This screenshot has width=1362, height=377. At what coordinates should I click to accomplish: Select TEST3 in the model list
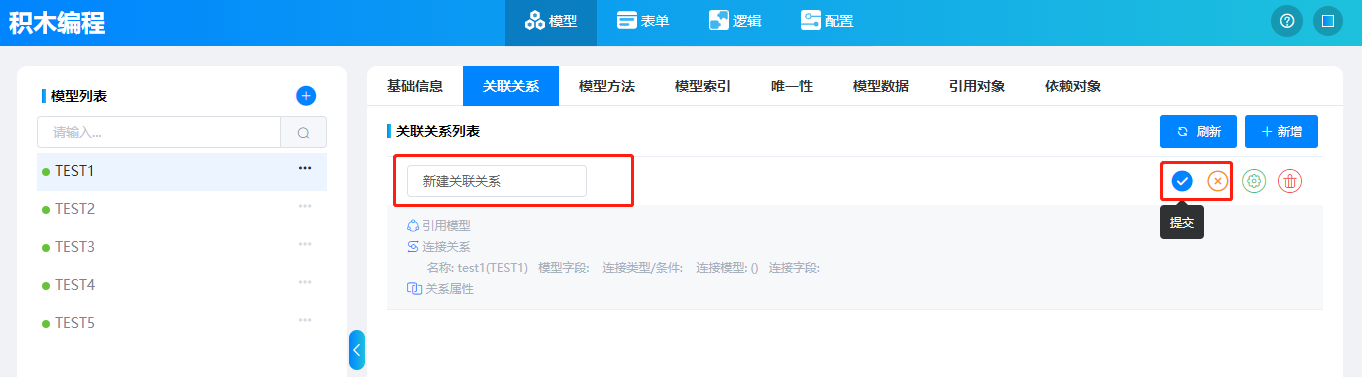click(182, 247)
